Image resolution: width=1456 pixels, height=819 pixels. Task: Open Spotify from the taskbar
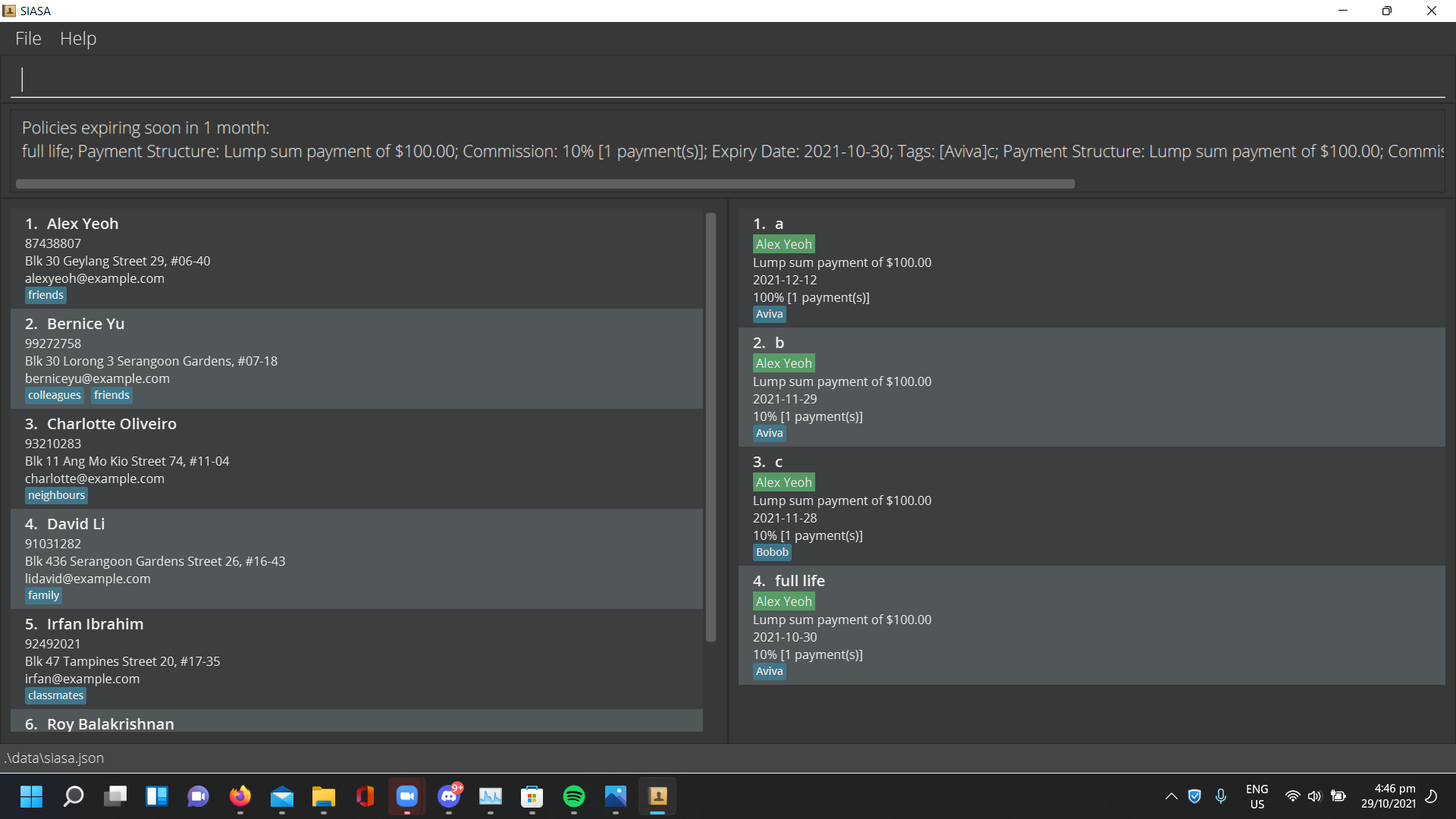(574, 796)
